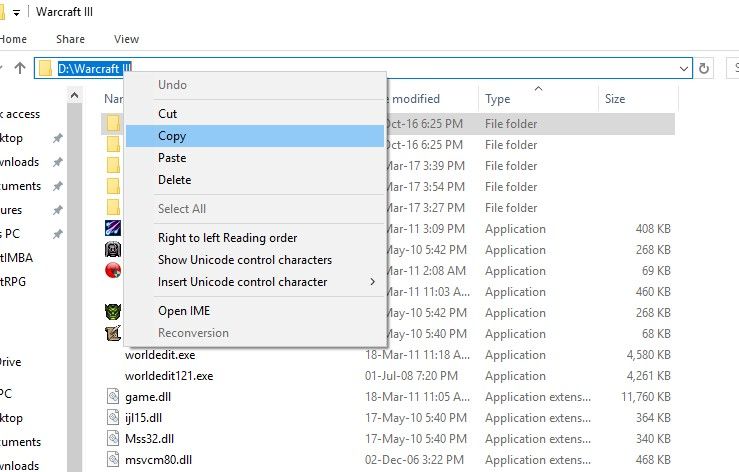Viewport: 739px width, 472px height.
Task: Click the folder icon in address bar
Action: [x=45, y=68]
